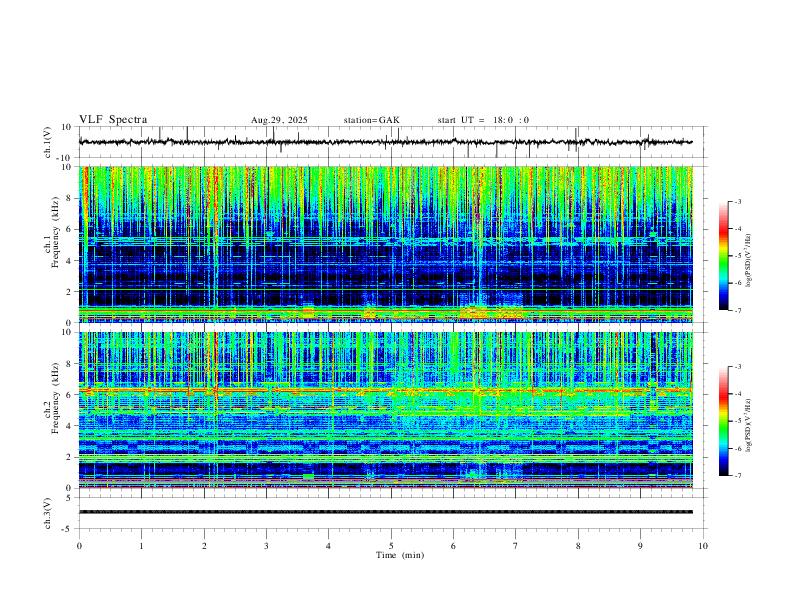Click the "-7" tick on the upper color bar
The width and height of the screenshot is (792, 612).
[738, 311]
